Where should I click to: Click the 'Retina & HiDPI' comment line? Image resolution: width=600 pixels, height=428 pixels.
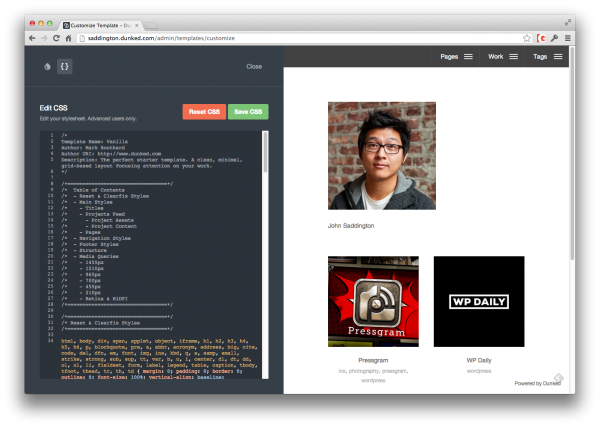[x=95, y=299]
